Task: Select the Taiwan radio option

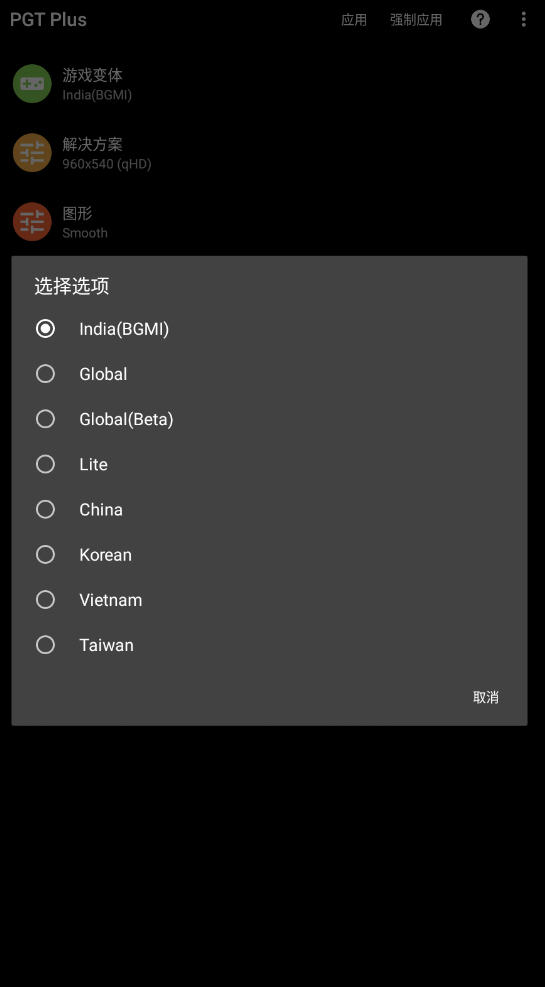Action: tap(45, 645)
